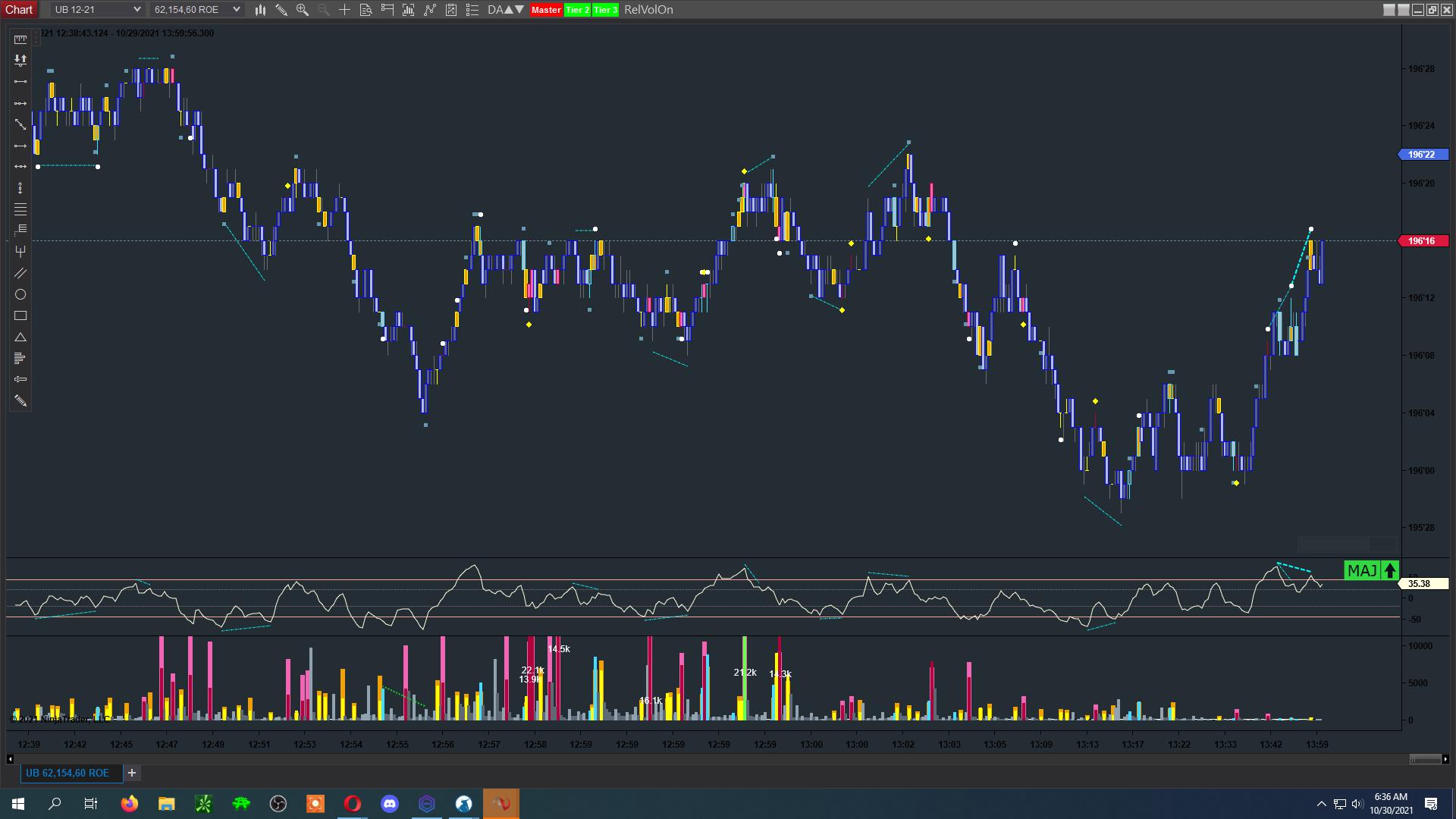The height and width of the screenshot is (819, 1456).
Task: Click the 195'28 price axis label
Action: tap(1421, 528)
